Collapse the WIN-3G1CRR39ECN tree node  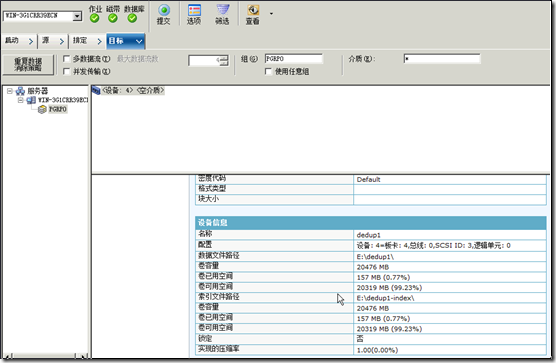point(21,100)
